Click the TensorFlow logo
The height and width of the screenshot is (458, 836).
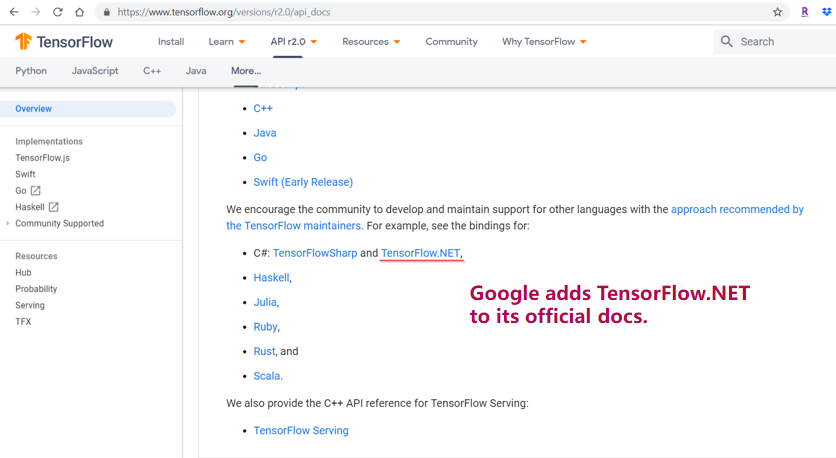pos(64,42)
